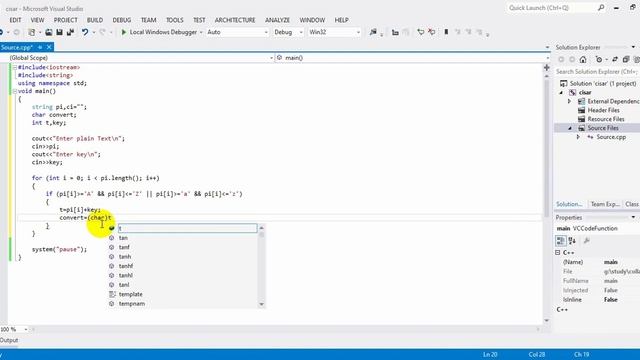Click the Quick Launch search magnifier icon
Viewport: 640px width, 360px height.
tap(601, 7)
